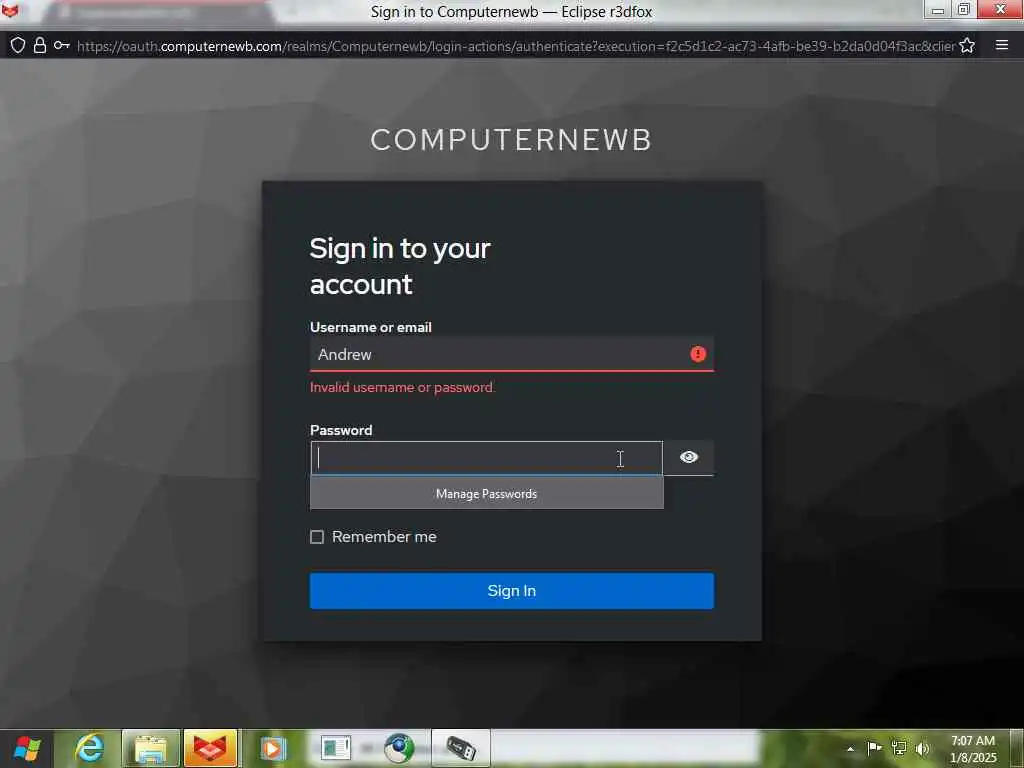Click the Action Center flag tray icon

point(874,748)
